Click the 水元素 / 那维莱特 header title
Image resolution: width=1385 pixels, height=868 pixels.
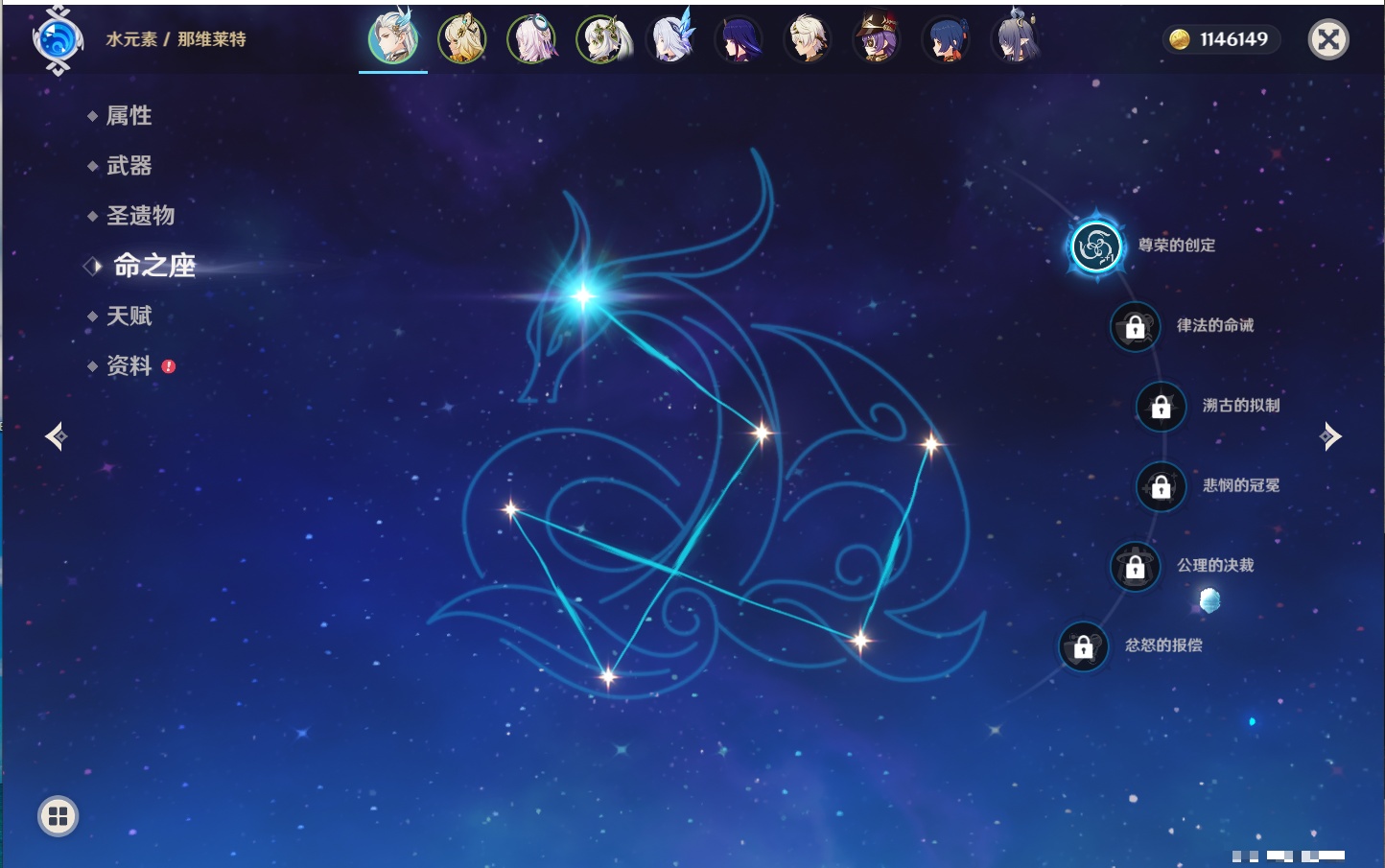[x=176, y=39]
